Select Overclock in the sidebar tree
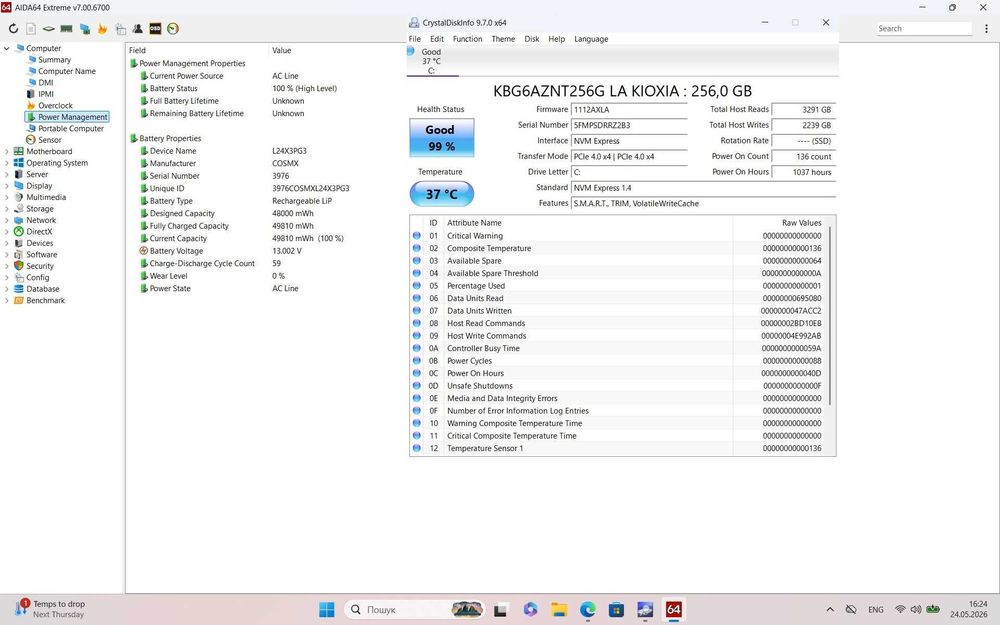The image size is (1000, 625). (55, 106)
